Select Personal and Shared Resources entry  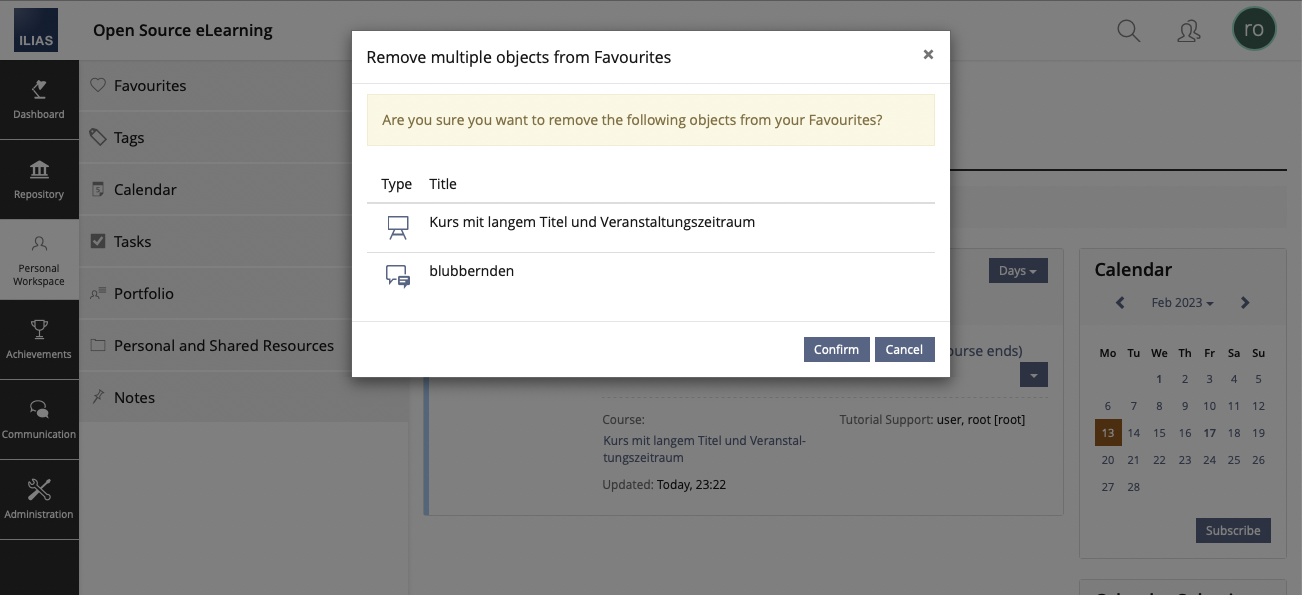click(224, 346)
